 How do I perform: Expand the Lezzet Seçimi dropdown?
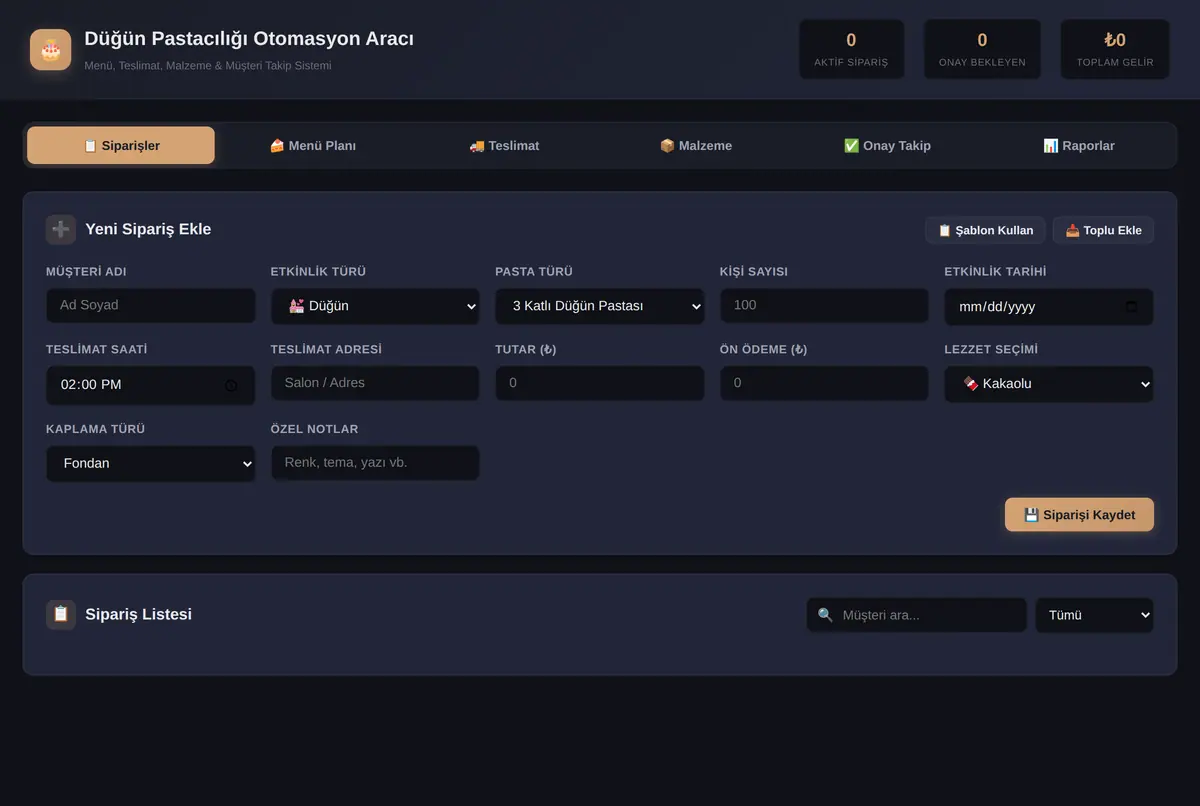(1049, 384)
